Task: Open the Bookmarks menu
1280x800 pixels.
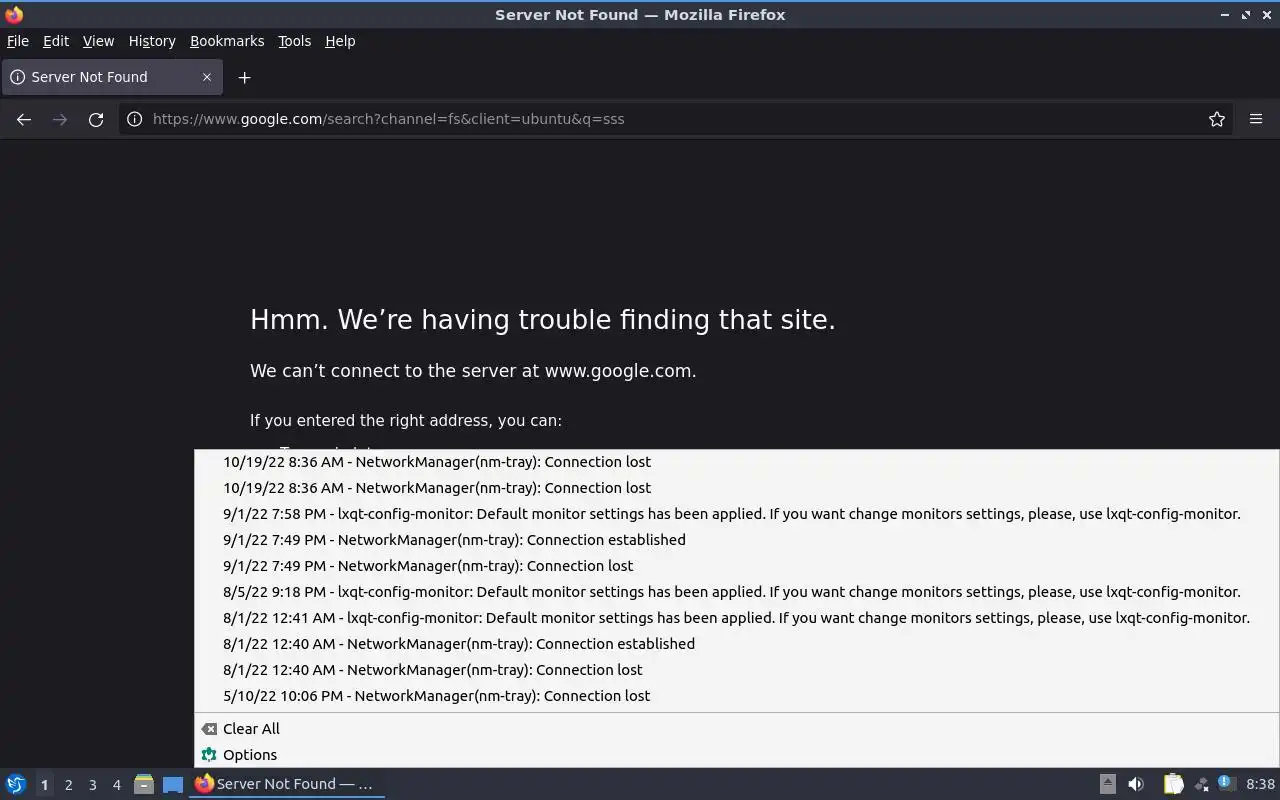Action: click(227, 41)
